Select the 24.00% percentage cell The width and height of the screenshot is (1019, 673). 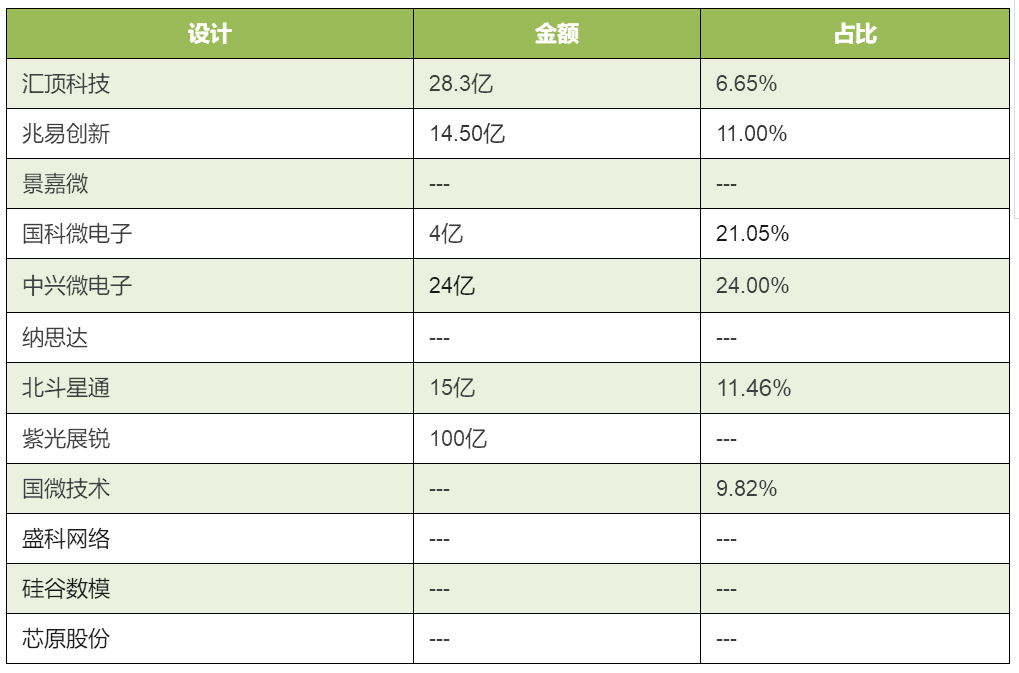(855, 286)
